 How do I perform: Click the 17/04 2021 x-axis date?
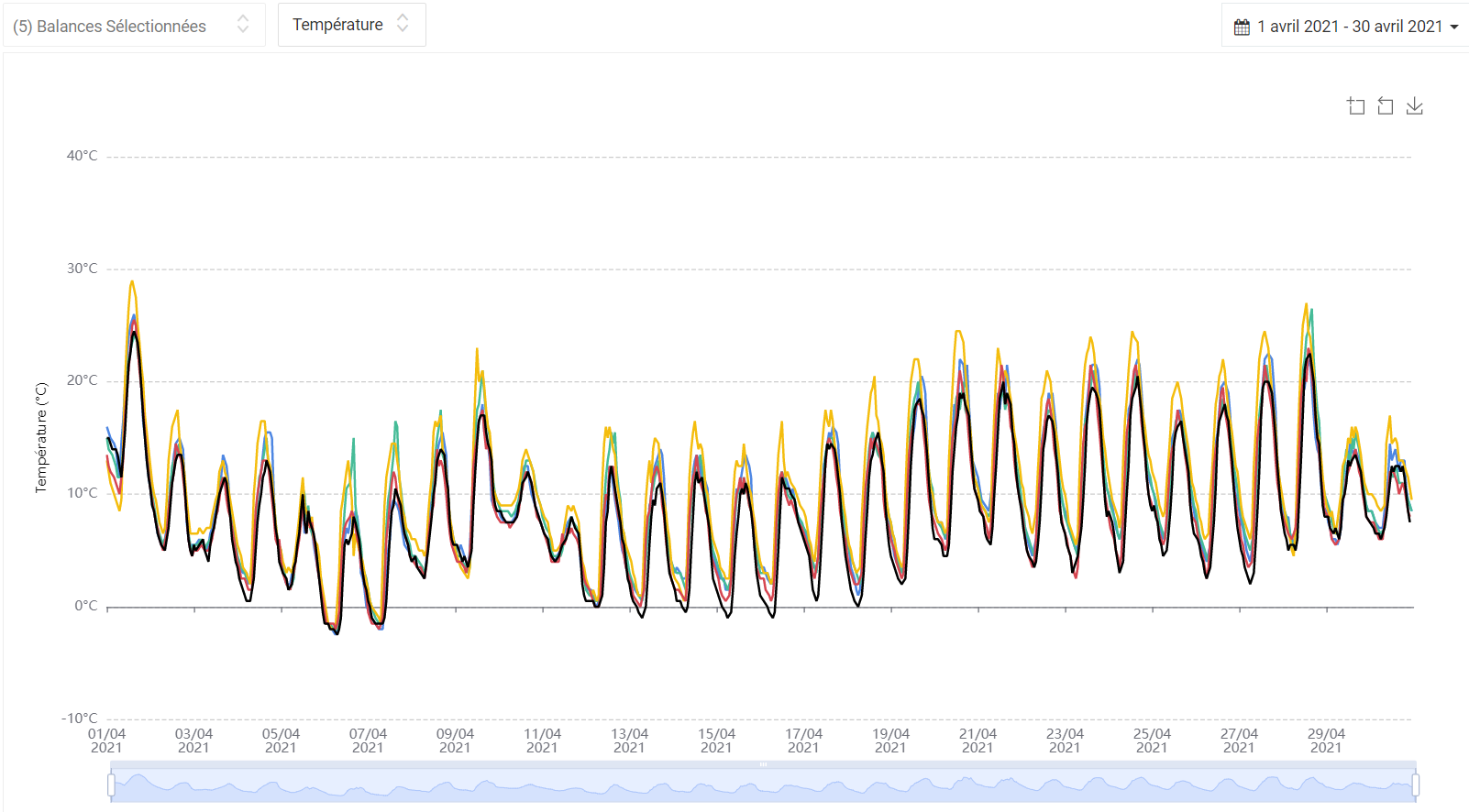coord(803,741)
